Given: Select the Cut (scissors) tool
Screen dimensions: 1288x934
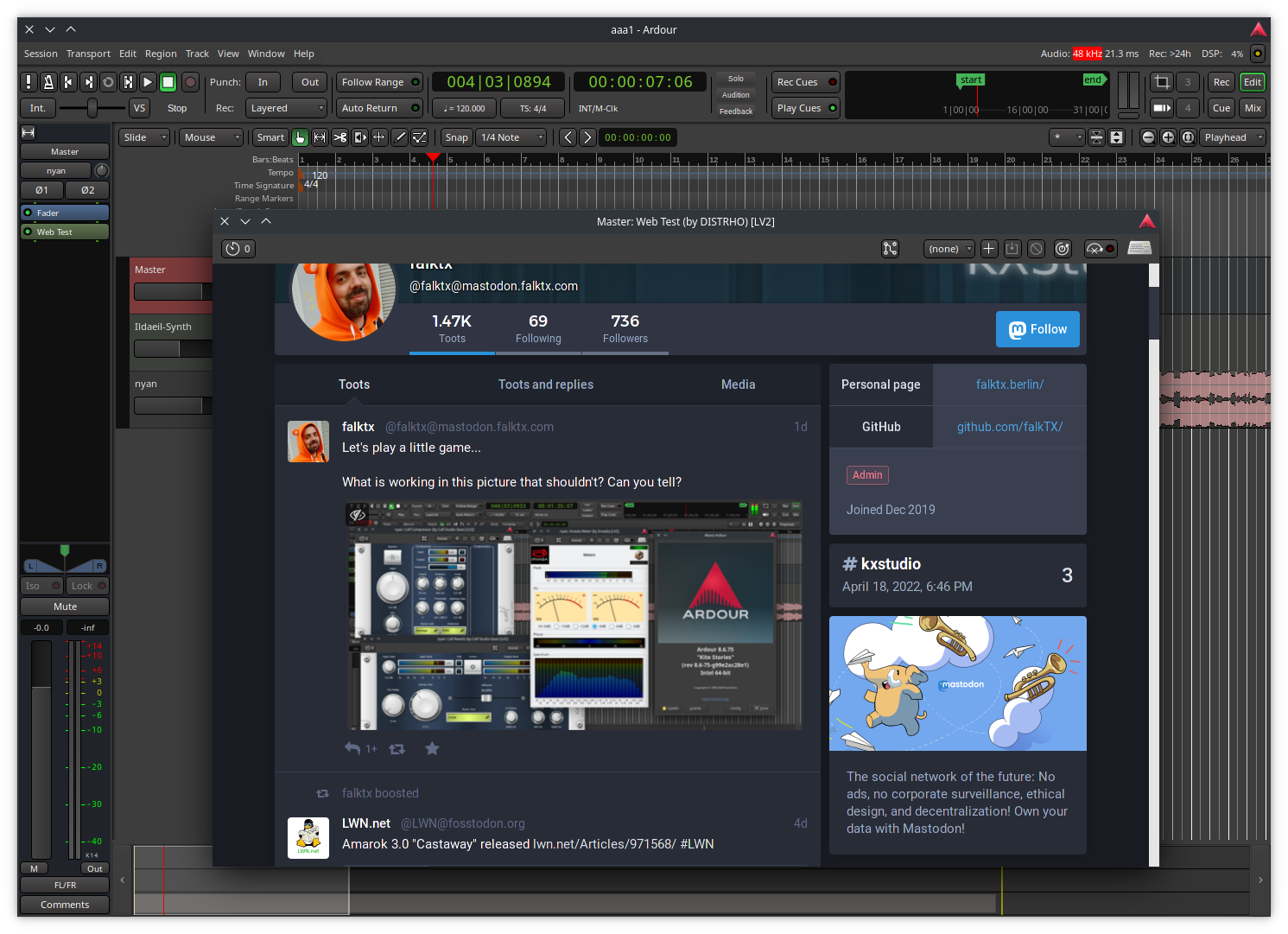Looking at the screenshot, I should 339,137.
